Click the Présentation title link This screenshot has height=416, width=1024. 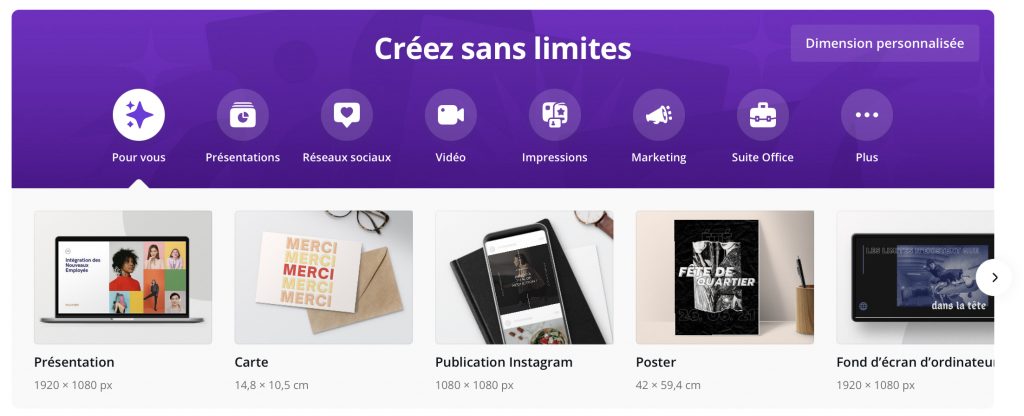[74, 362]
